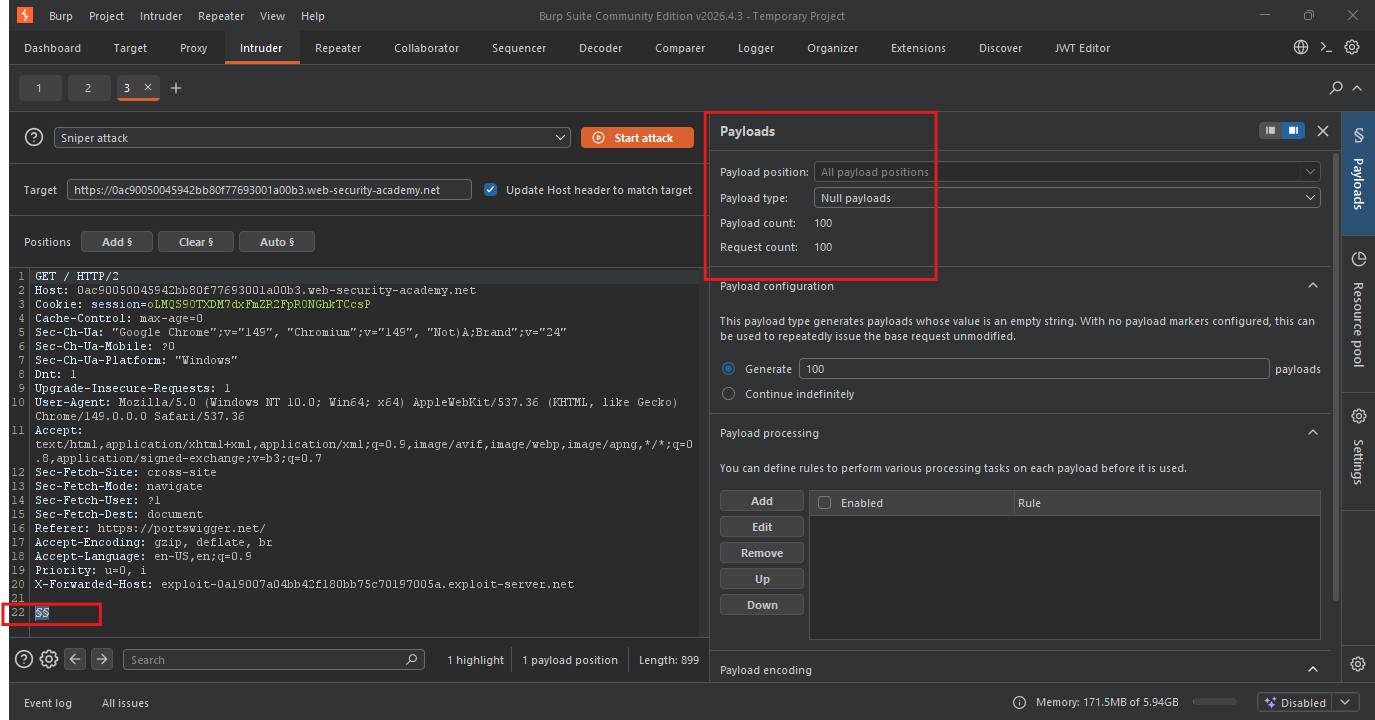Go to previous search match arrow
Screen dimensions: 1375x720
75,659
